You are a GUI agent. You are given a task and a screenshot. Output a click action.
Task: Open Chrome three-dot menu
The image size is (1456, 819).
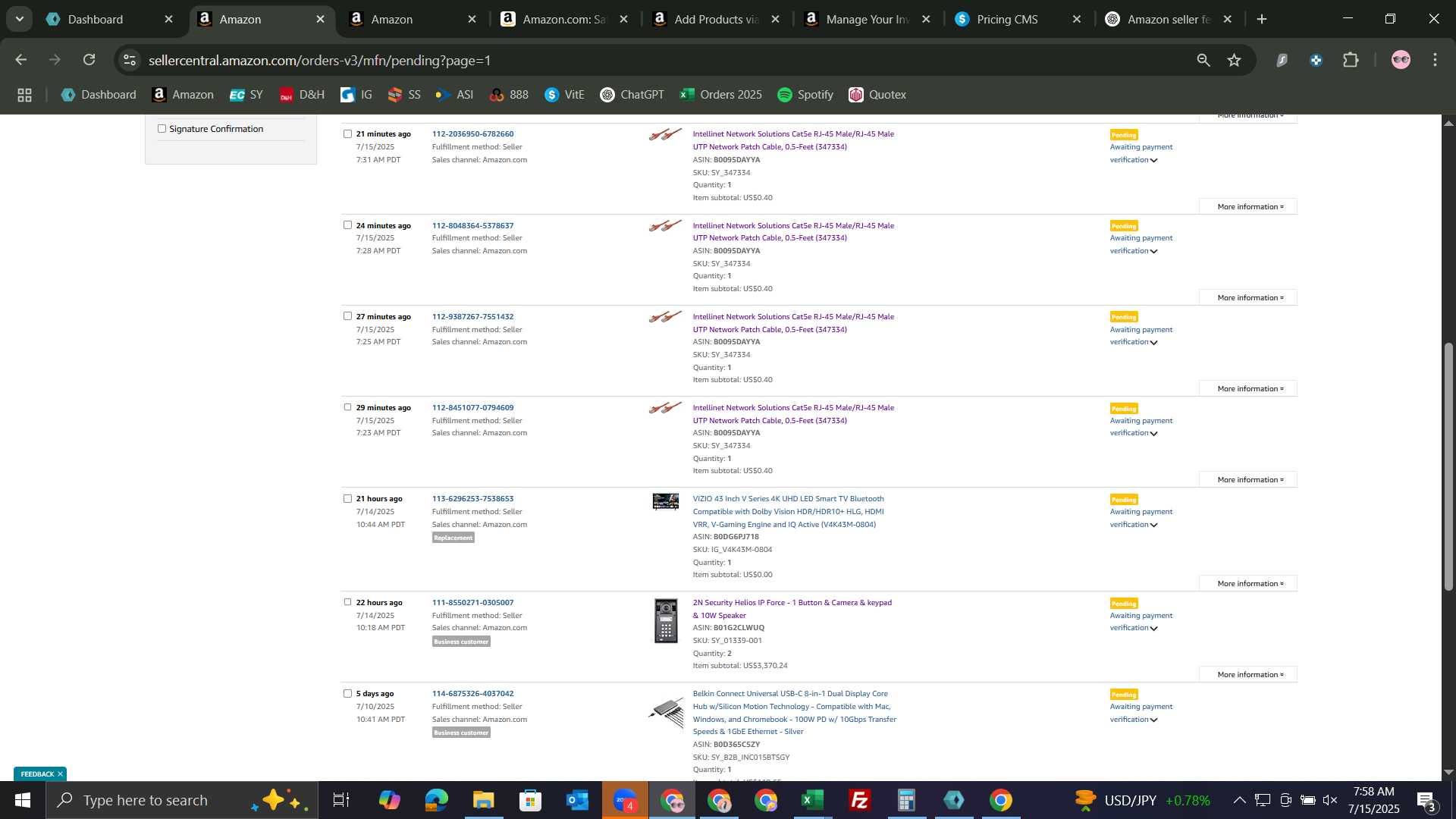1436,60
